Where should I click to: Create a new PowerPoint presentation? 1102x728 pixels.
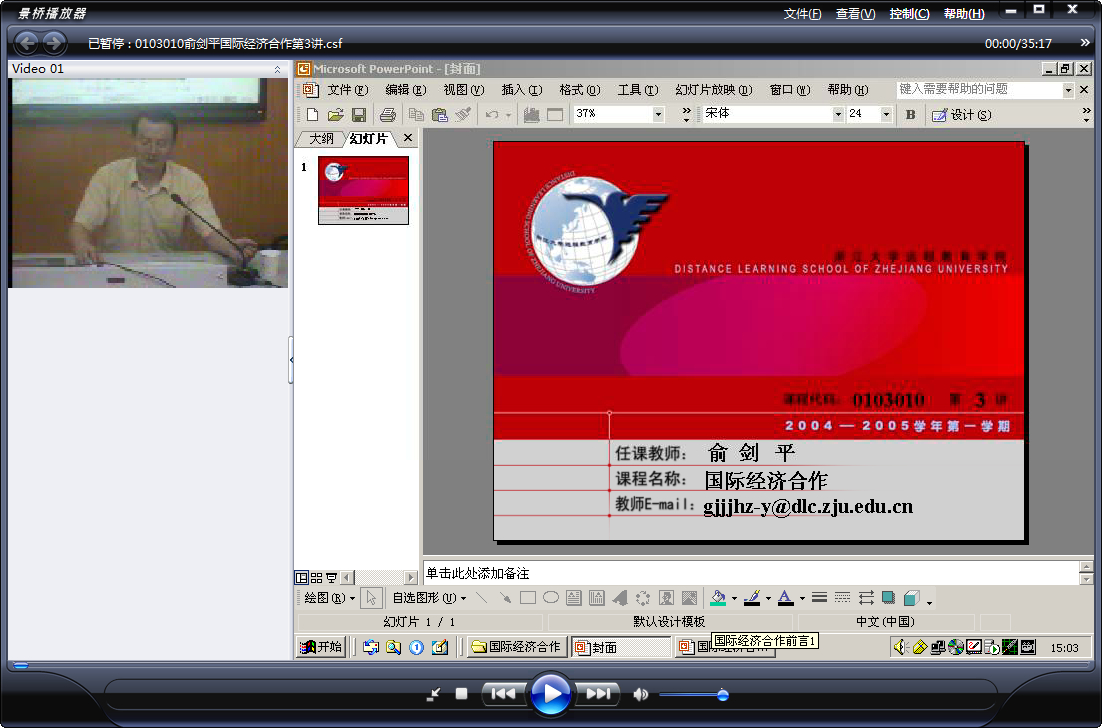tap(313, 115)
